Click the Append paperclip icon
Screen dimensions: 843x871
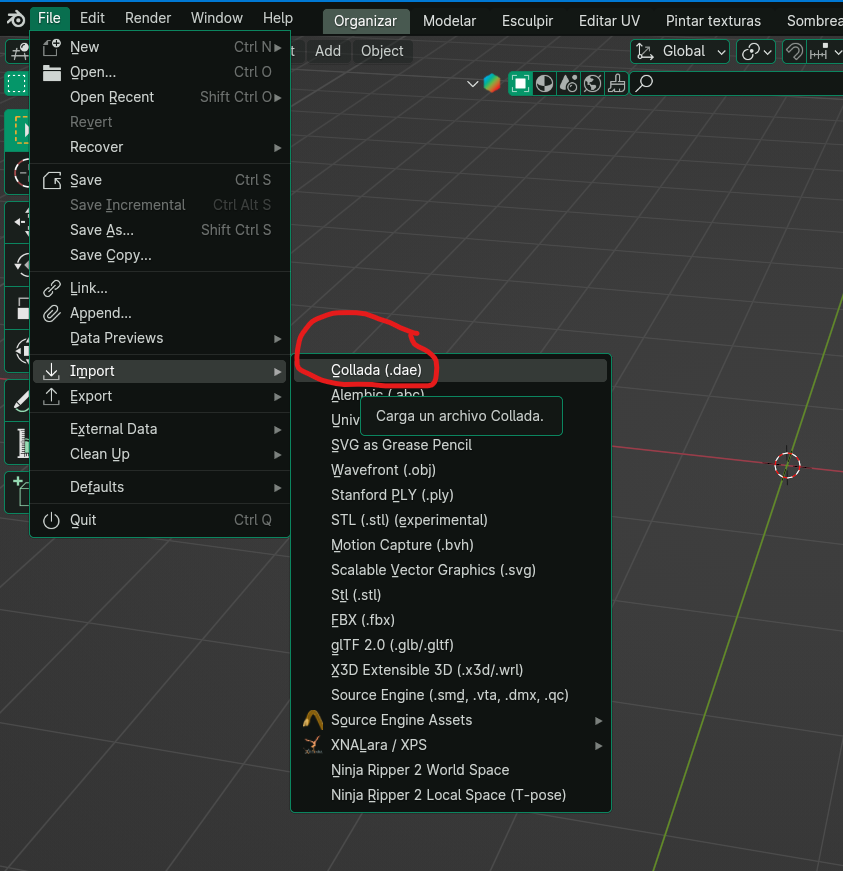click(x=52, y=313)
